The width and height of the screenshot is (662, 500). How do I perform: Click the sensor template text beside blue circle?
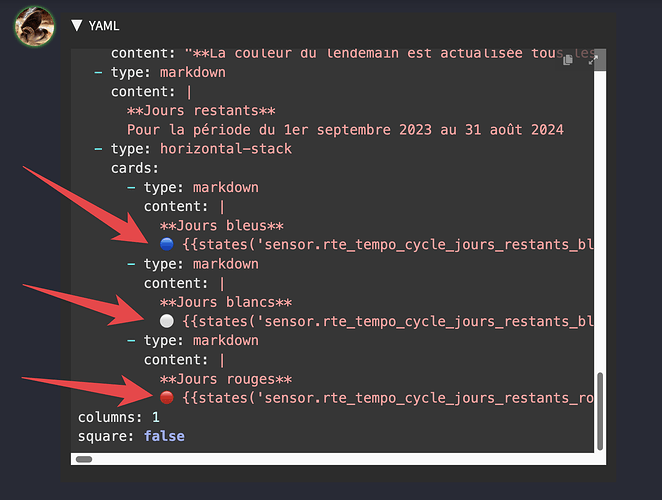[388, 245]
